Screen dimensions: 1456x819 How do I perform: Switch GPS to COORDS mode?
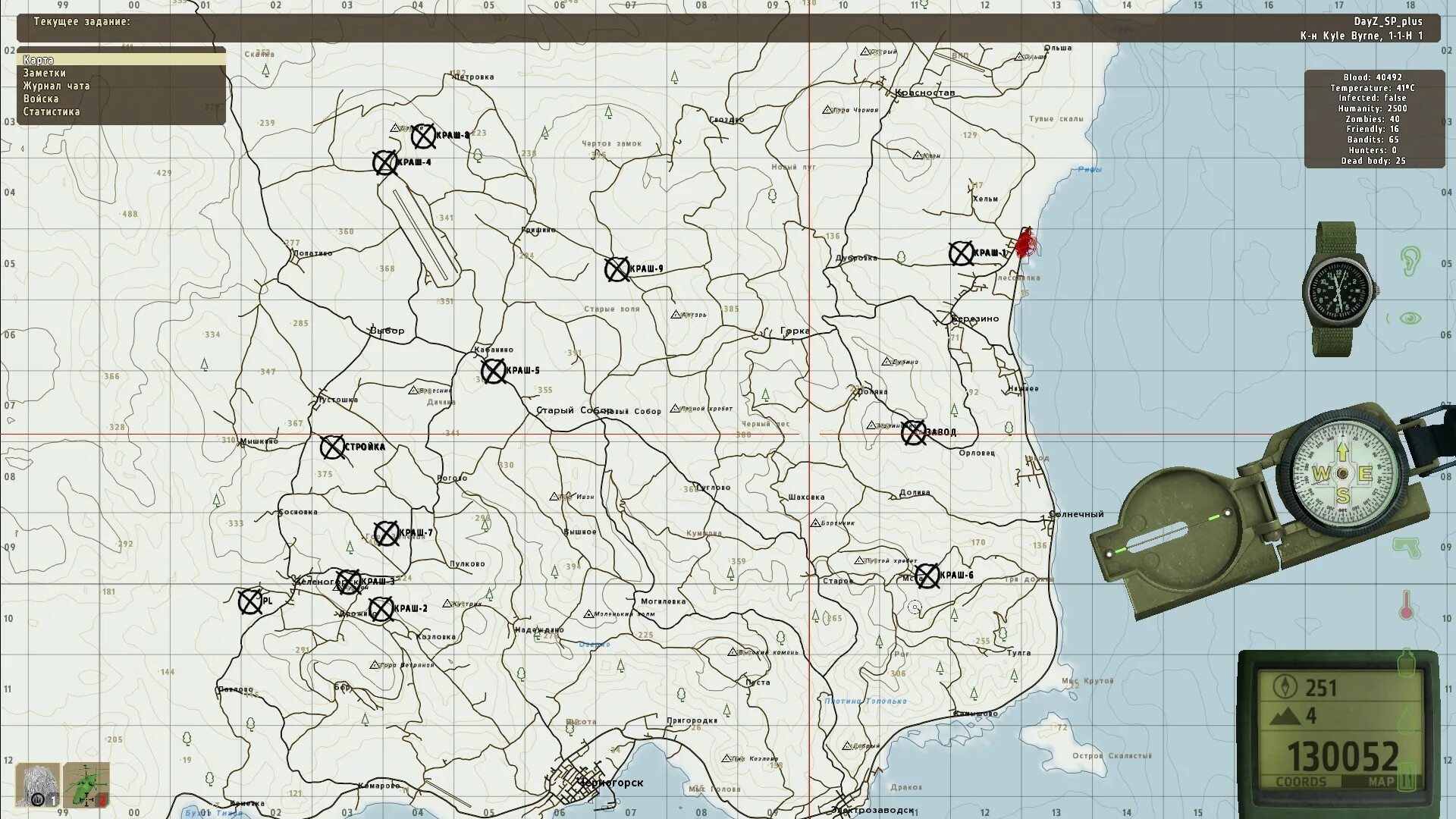pos(1301,781)
